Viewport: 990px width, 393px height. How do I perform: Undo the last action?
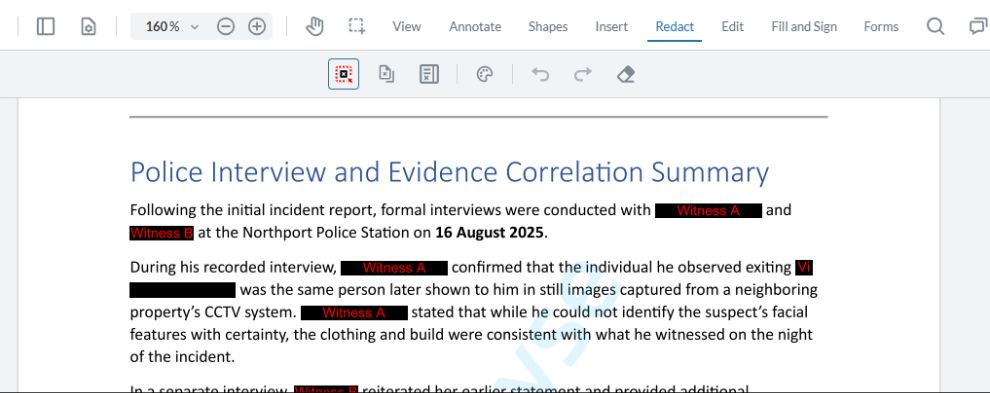click(x=540, y=75)
